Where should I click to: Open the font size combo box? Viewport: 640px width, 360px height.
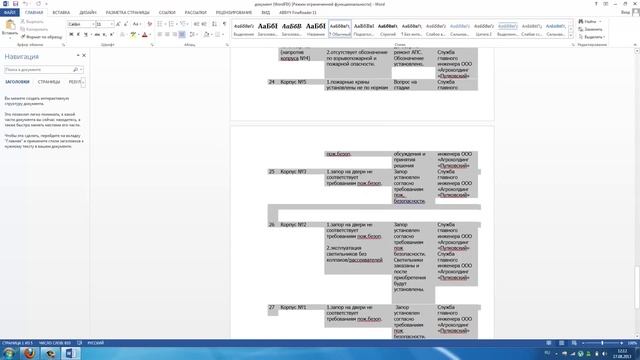[x=104, y=24]
